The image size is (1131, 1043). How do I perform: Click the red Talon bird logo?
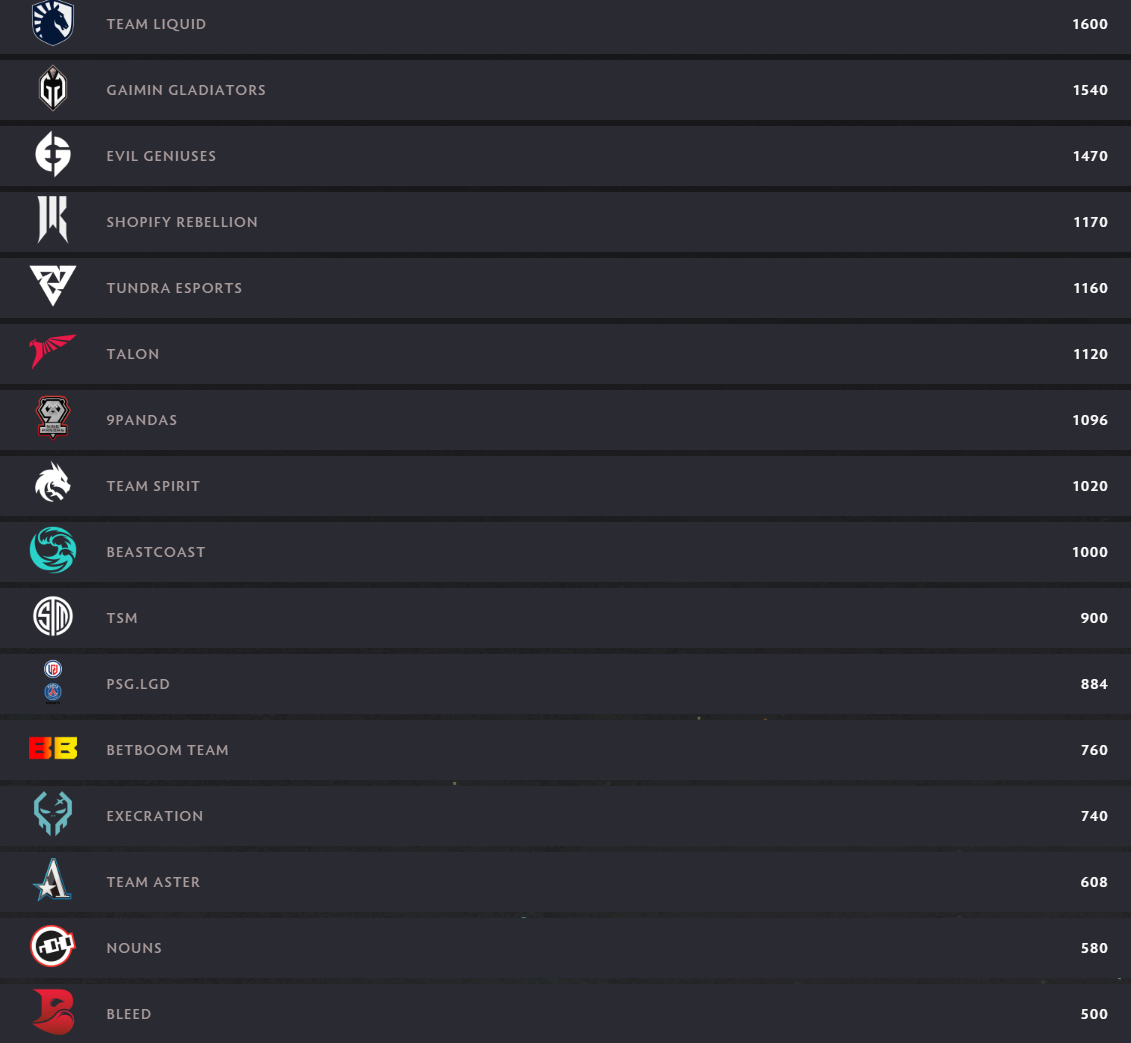53,351
